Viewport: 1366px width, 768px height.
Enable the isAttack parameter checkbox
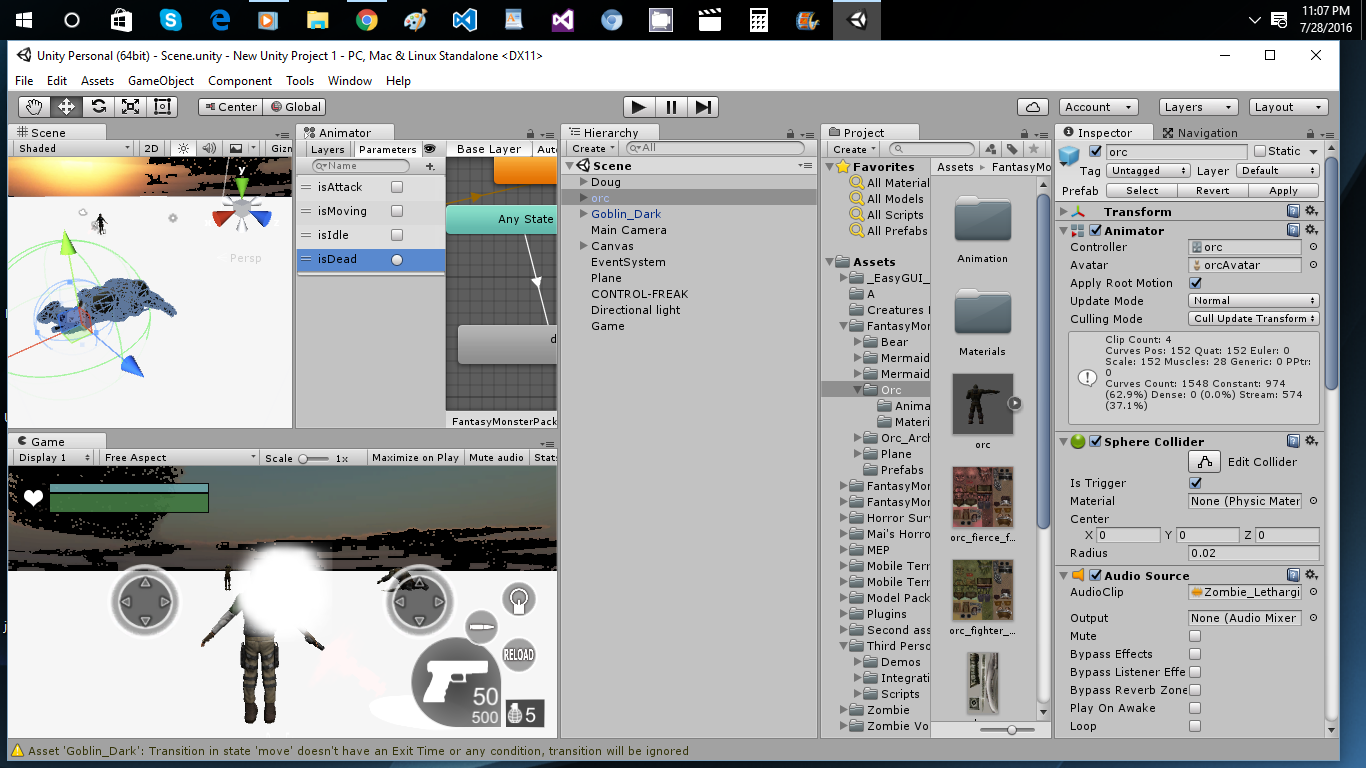click(397, 187)
